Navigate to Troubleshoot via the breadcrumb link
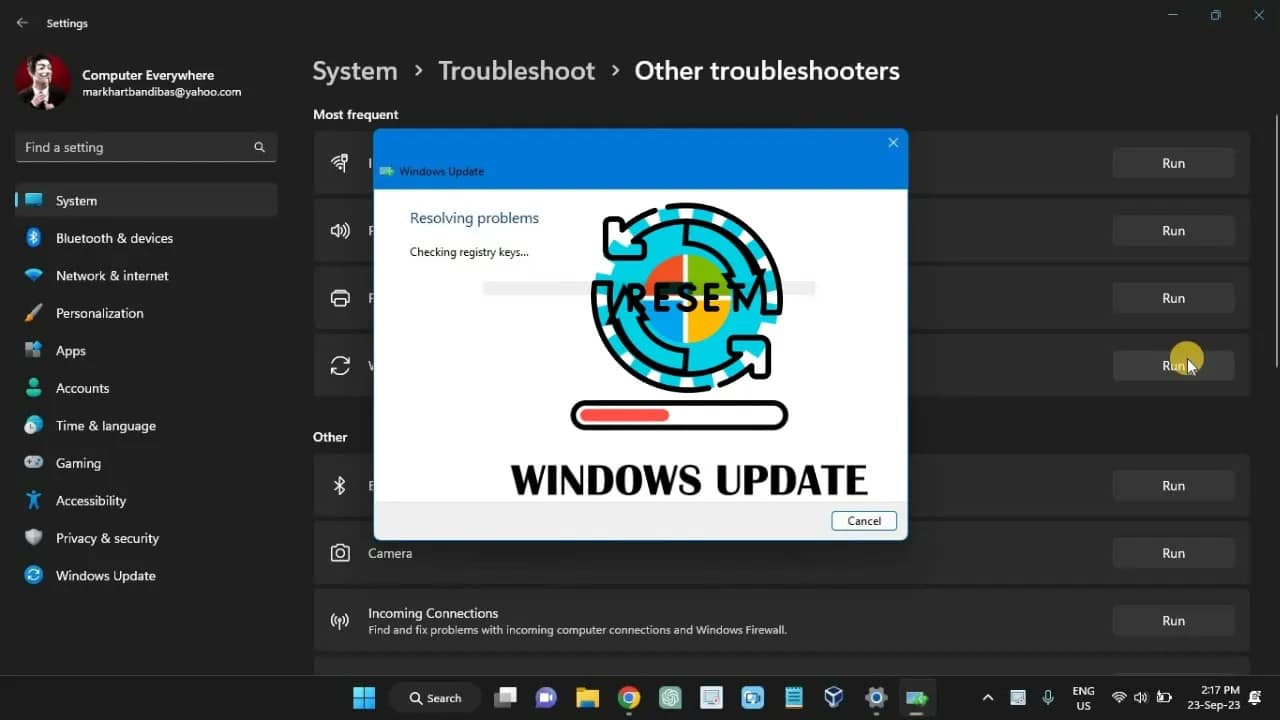Image resolution: width=1280 pixels, height=720 pixels. coord(516,71)
